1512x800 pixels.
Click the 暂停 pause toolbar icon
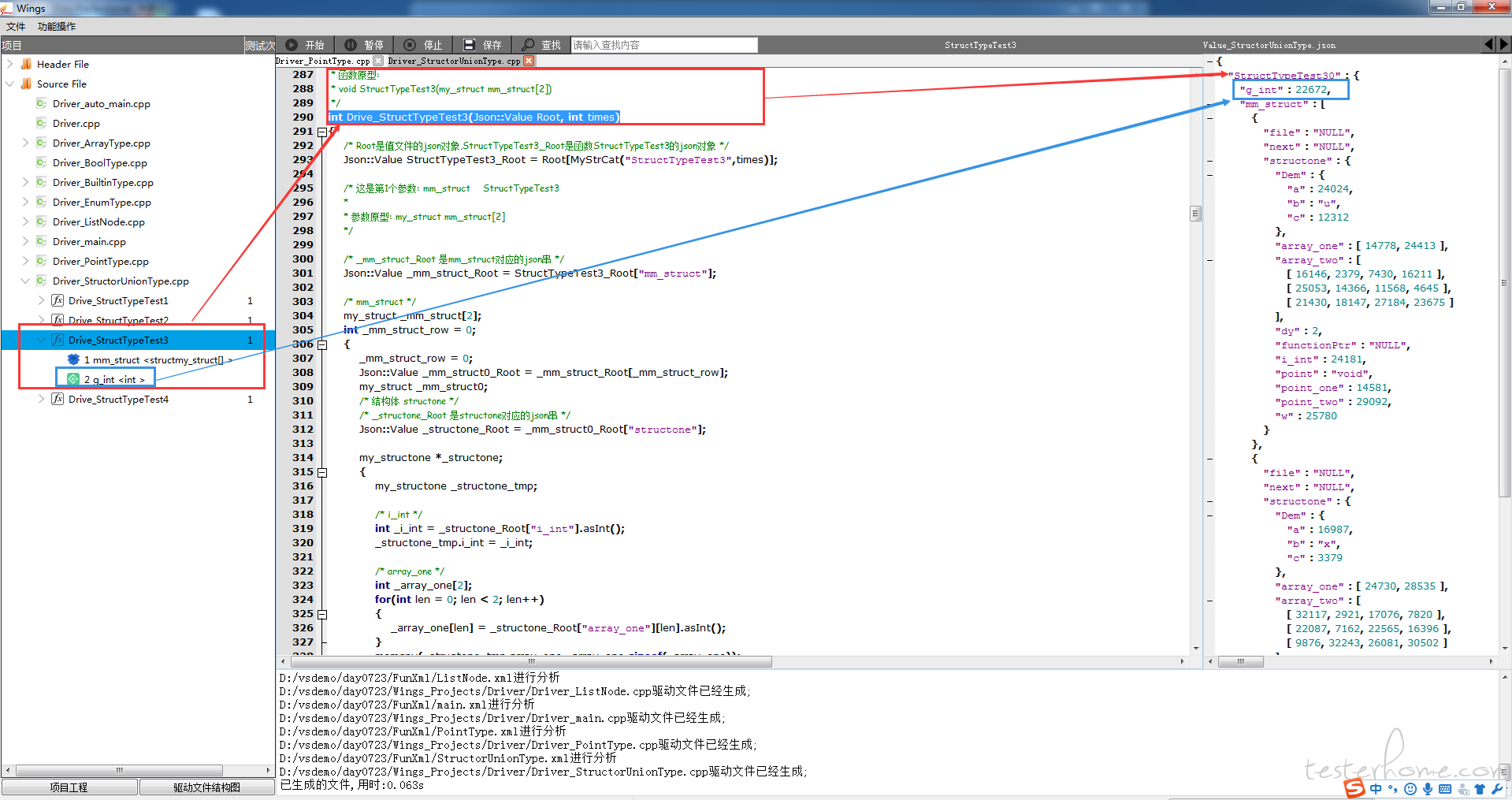tap(351, 45)
